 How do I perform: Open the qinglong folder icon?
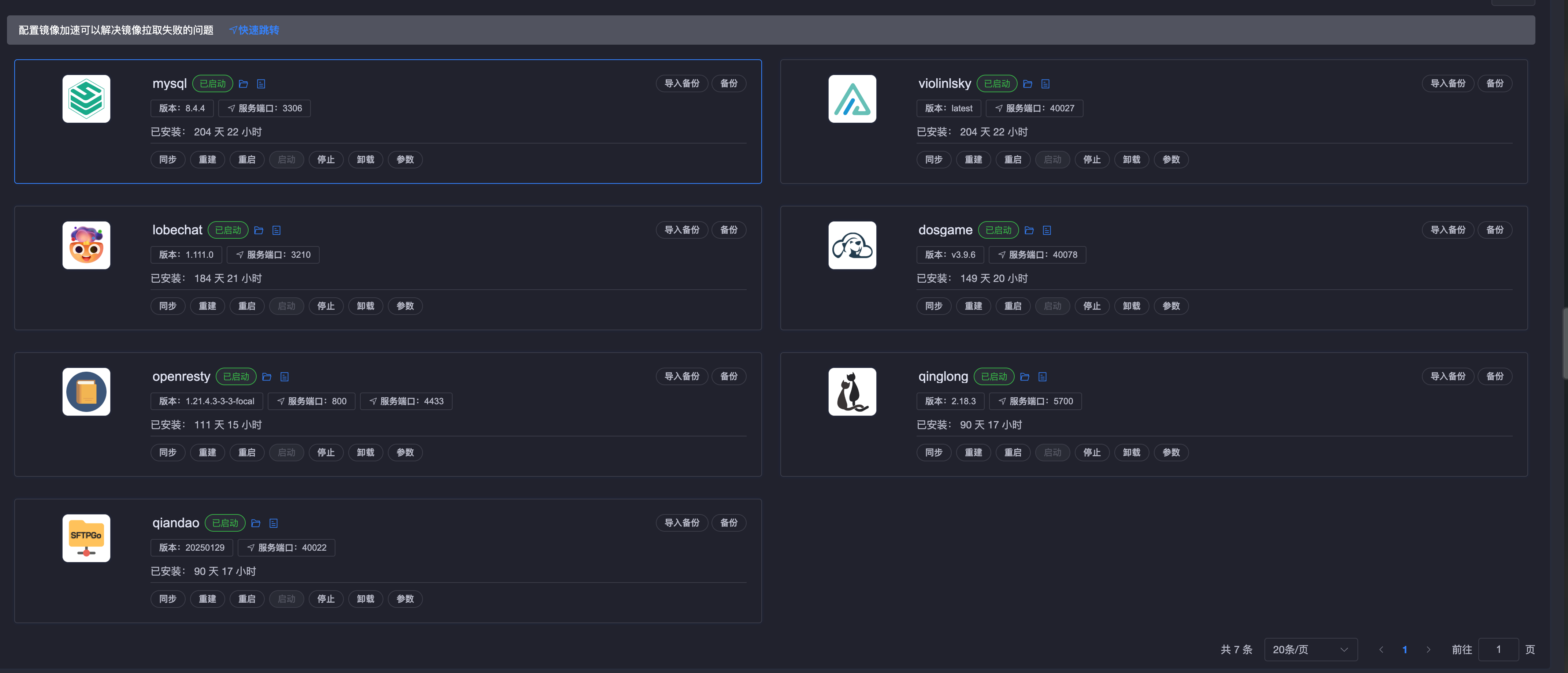[1025, 377]
